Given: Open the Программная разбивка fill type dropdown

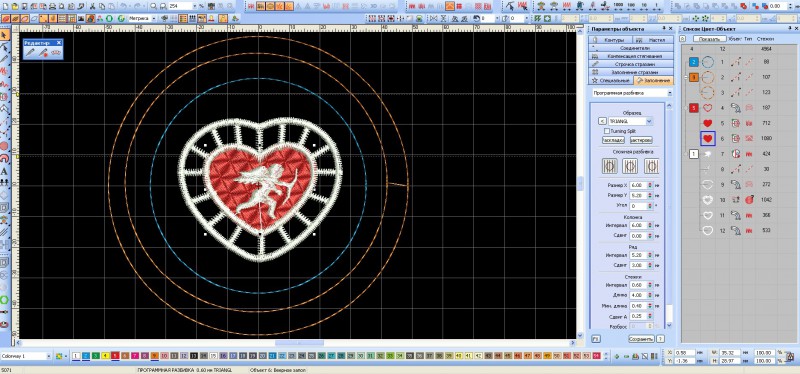Looking at the screenshot, I should tap(632, 93).
